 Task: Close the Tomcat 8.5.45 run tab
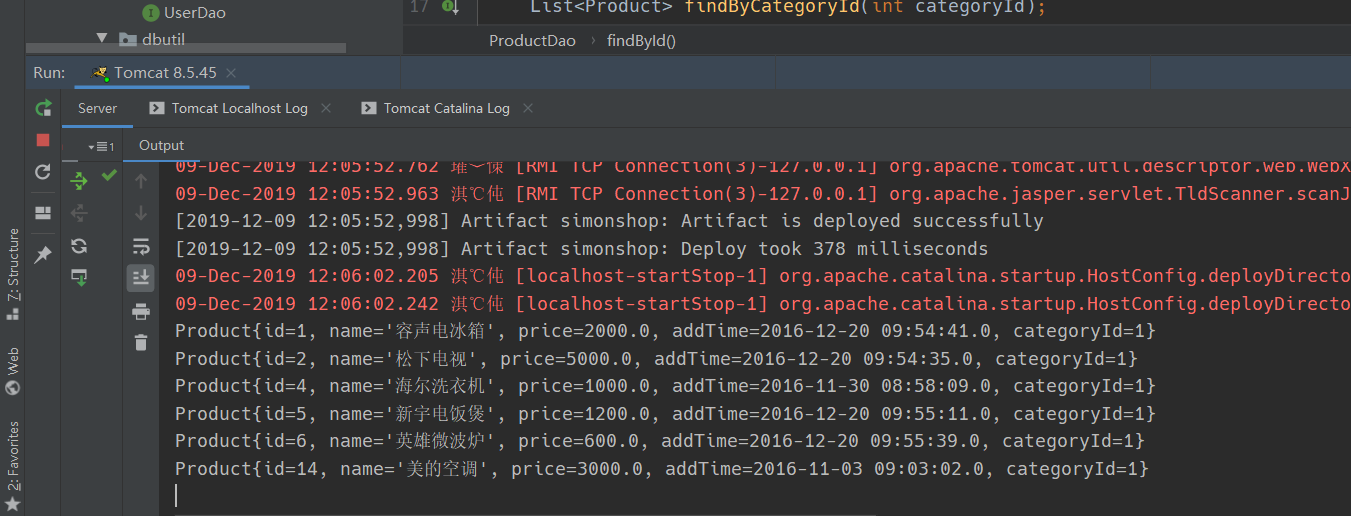pyautogui.click(x=231, y=73)
